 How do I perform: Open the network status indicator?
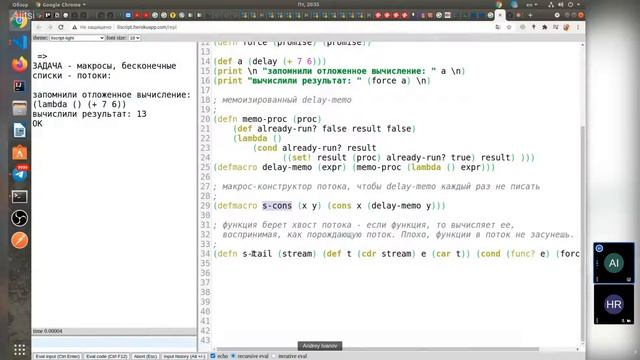(x=551, y=4)
